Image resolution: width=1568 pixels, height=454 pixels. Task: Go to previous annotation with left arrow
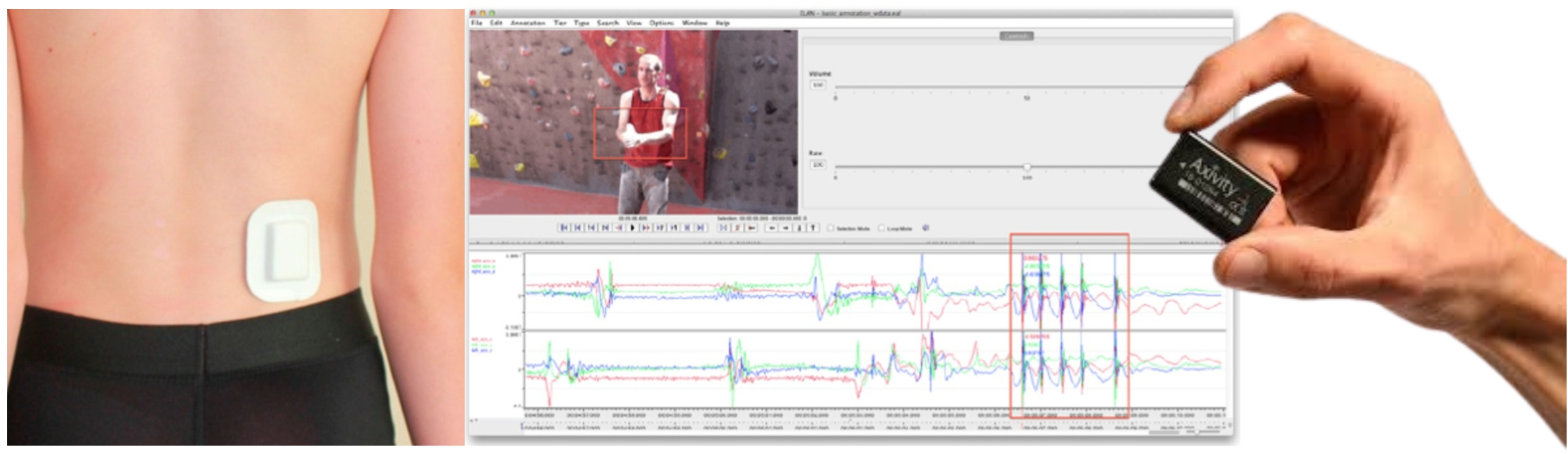pos(772,228)
